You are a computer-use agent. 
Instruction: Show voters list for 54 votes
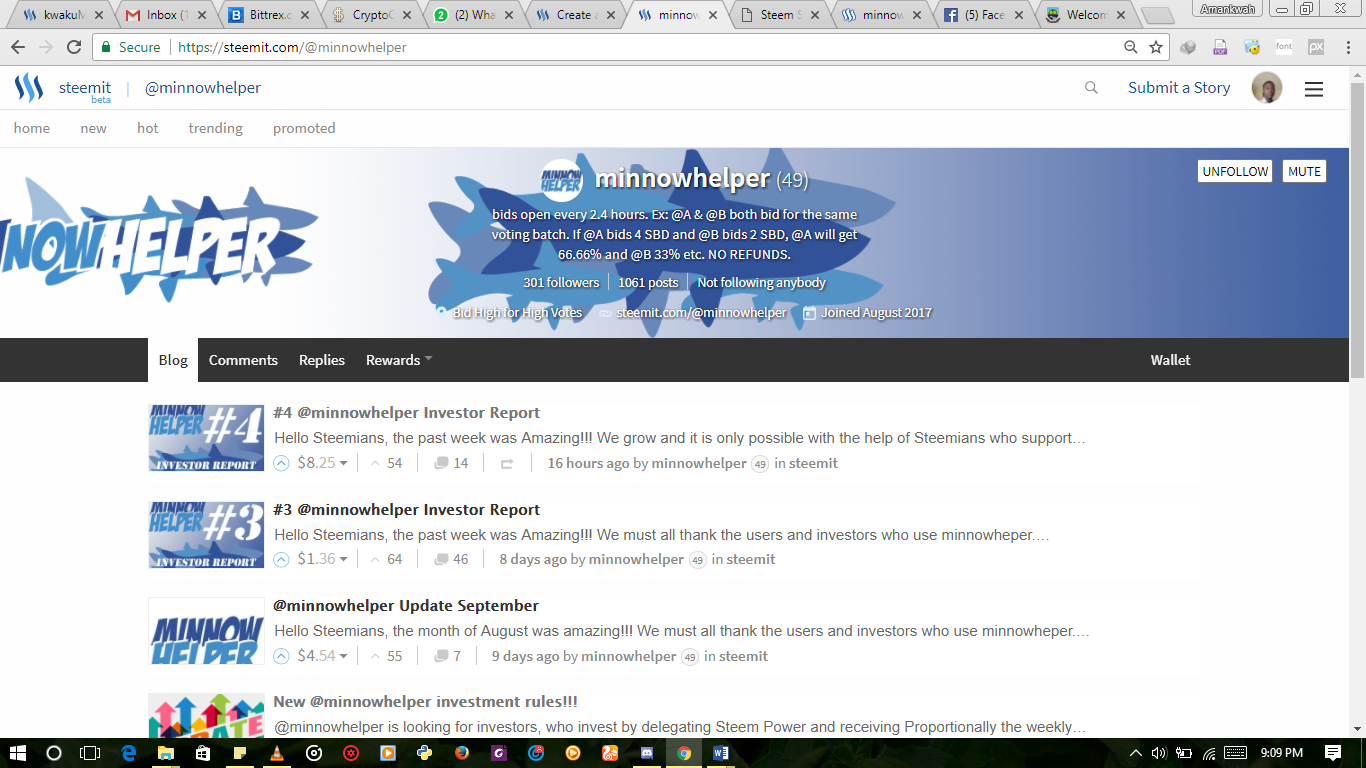(386, 463)
